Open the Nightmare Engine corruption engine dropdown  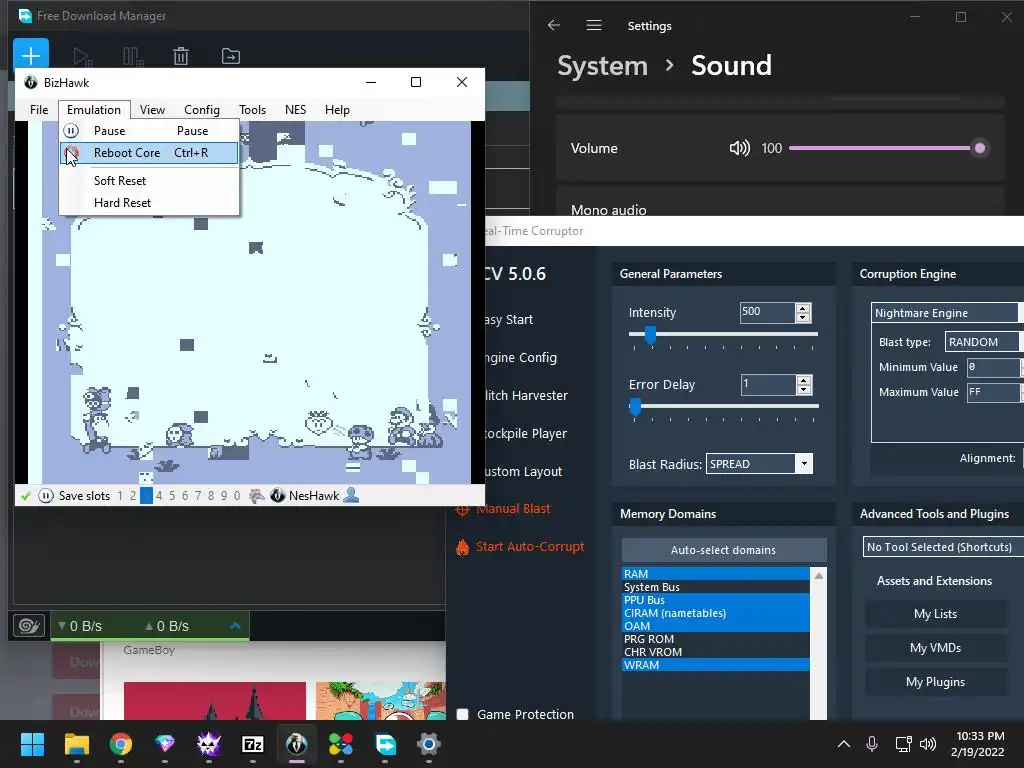coord(947,313)
